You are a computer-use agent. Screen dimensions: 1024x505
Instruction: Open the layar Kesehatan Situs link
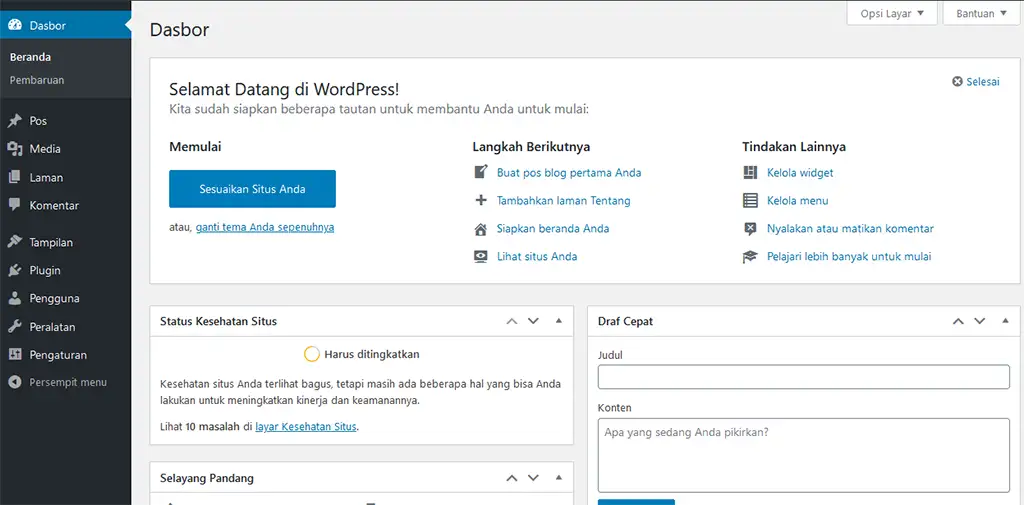[x=306, y=427]
